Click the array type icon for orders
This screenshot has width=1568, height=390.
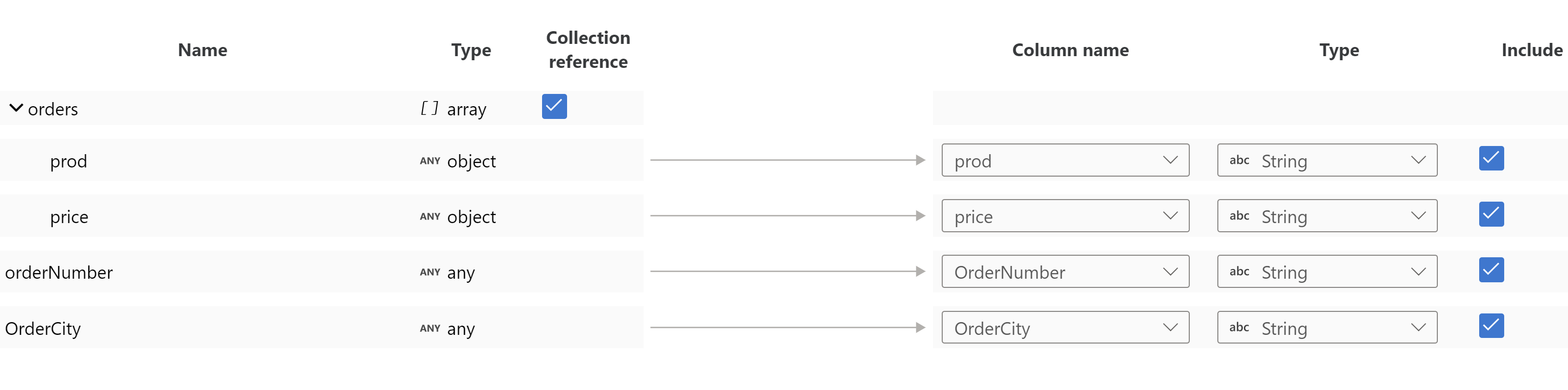(x=429, y=108)
